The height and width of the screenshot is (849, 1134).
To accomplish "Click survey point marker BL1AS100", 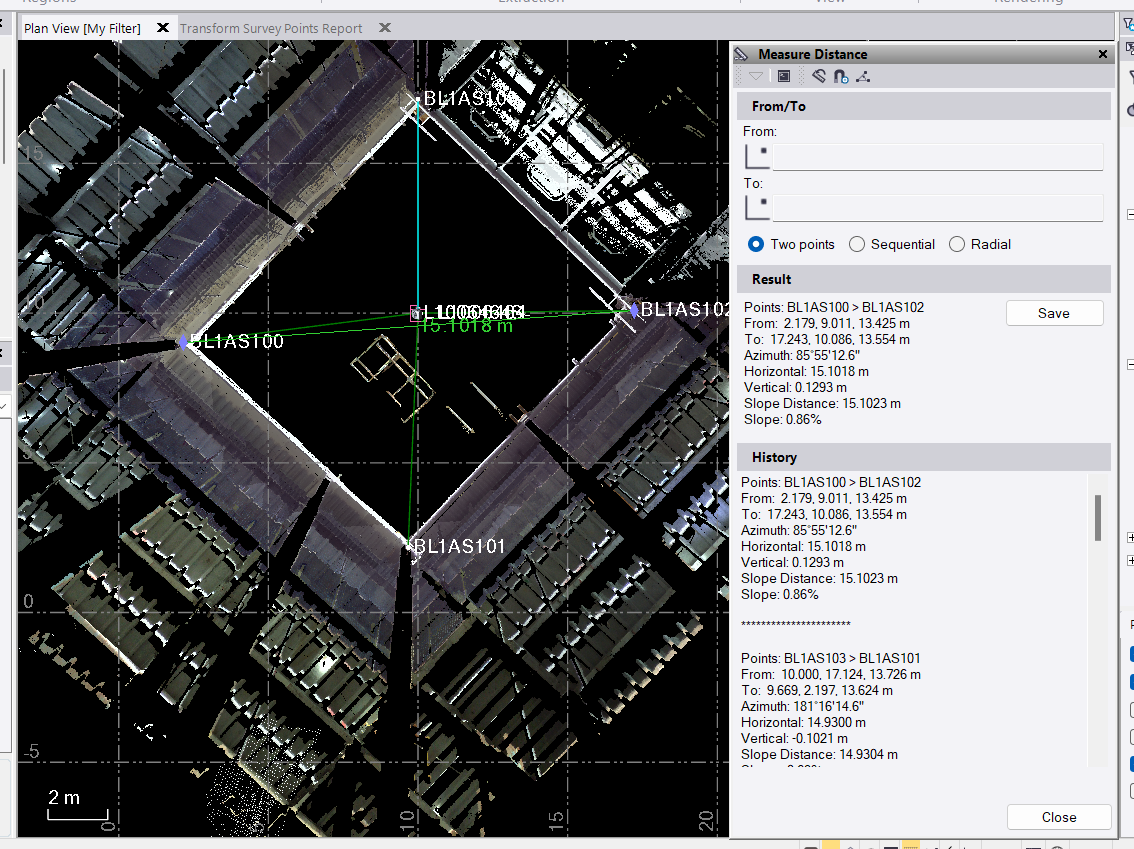I will point(184,342).
